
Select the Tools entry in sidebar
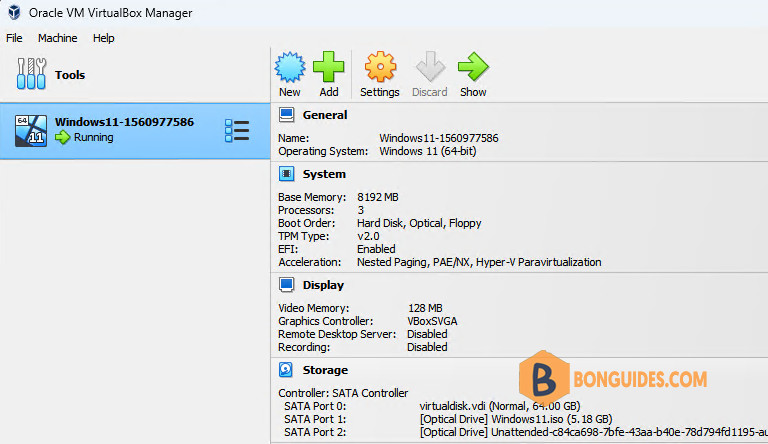pyautogui.click(x=135, y=74)
